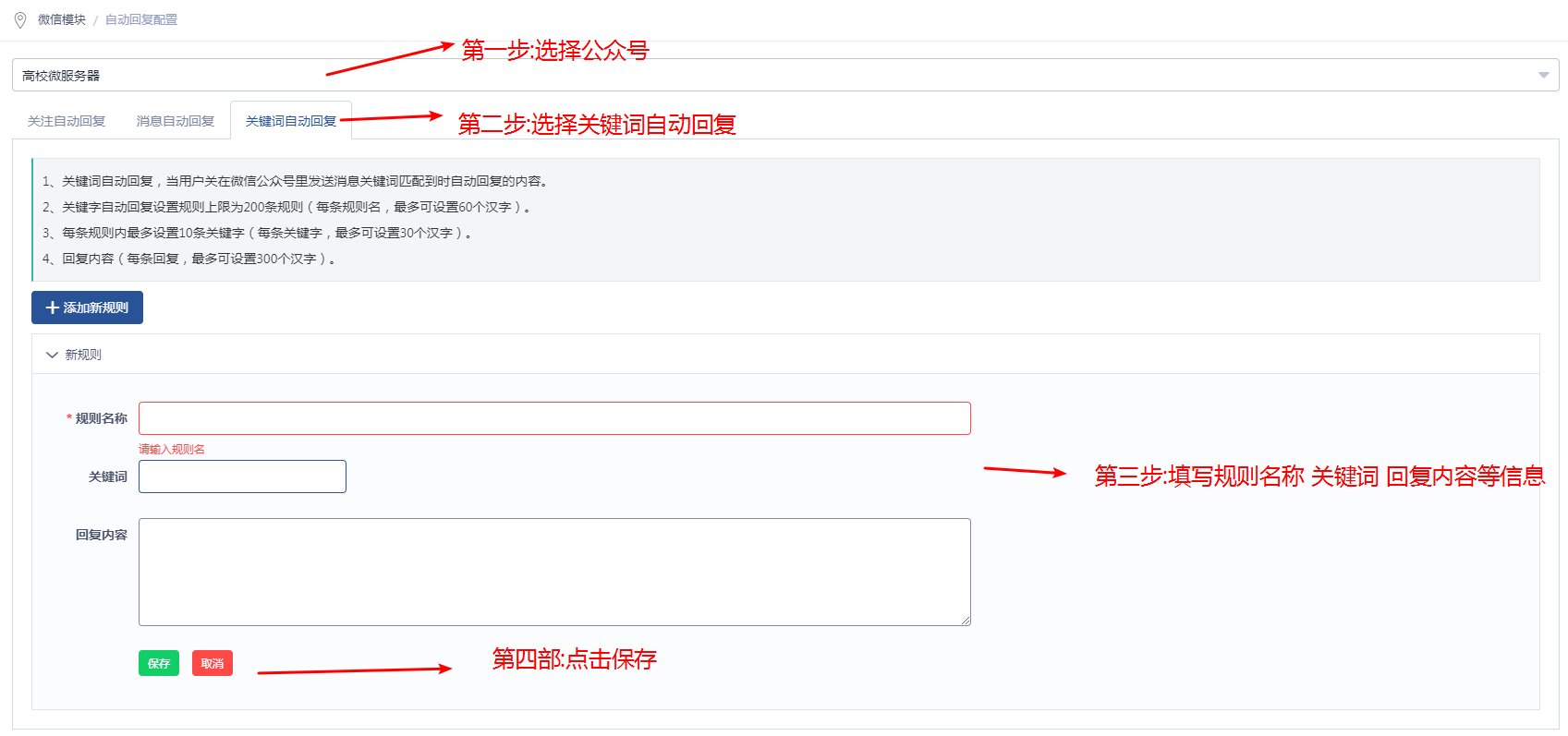1568x736 pixels.
Task: Click the green 保存 button
Action: (x=159, y=663)
